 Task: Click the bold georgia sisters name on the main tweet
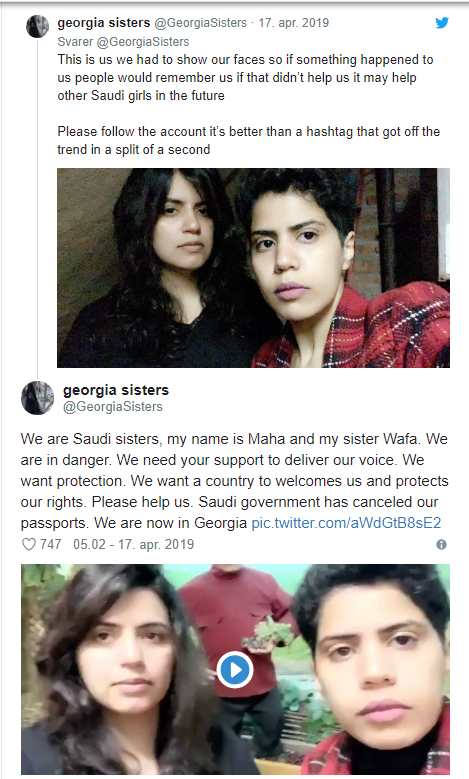(116, 390)
